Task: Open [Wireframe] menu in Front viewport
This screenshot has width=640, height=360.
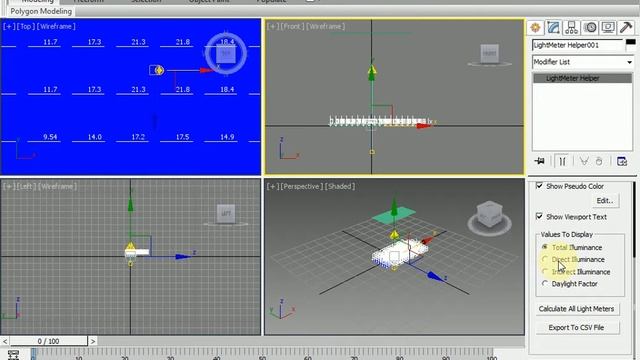Action: (x=326, y=27)
